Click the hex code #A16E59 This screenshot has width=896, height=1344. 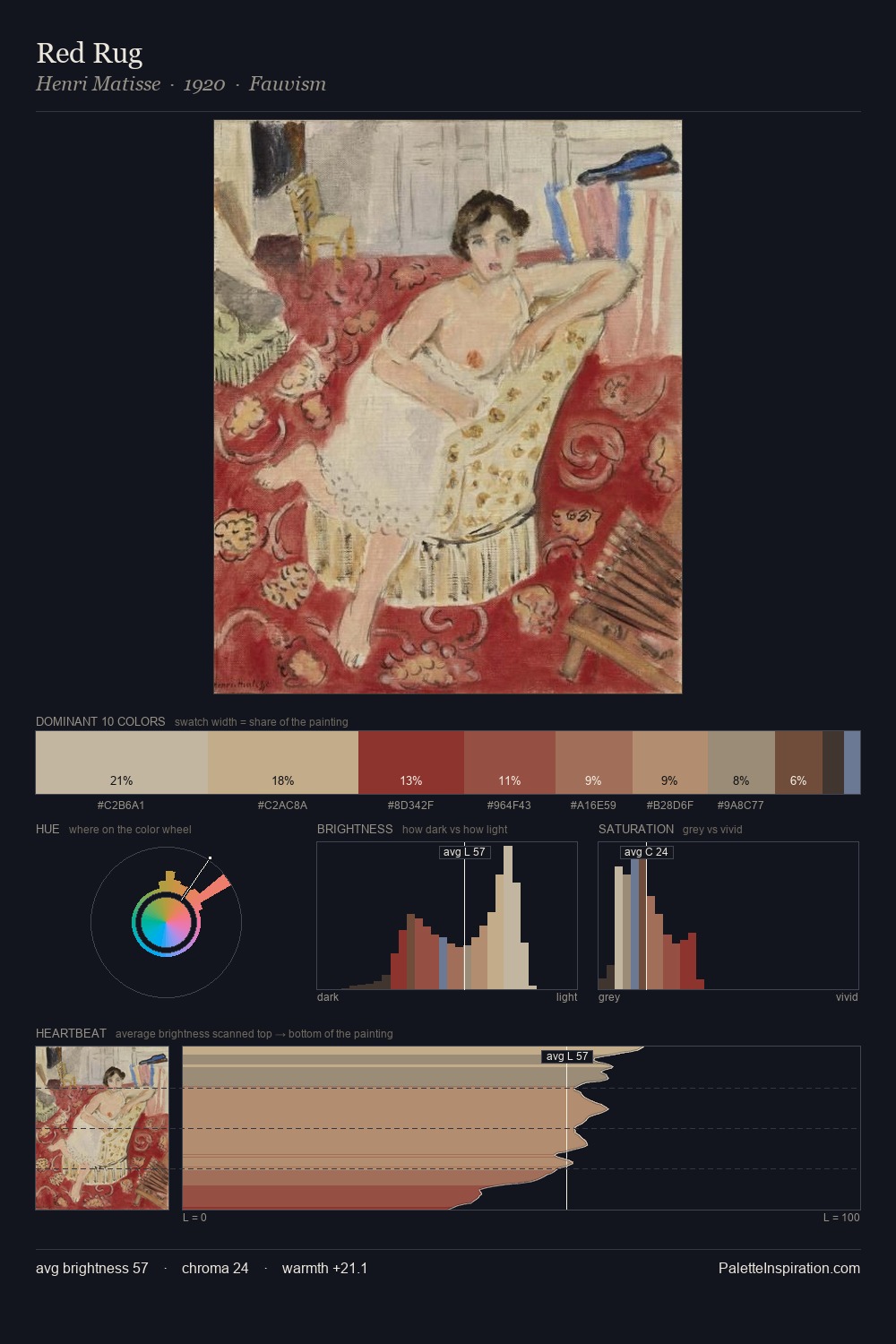[593, 806]
